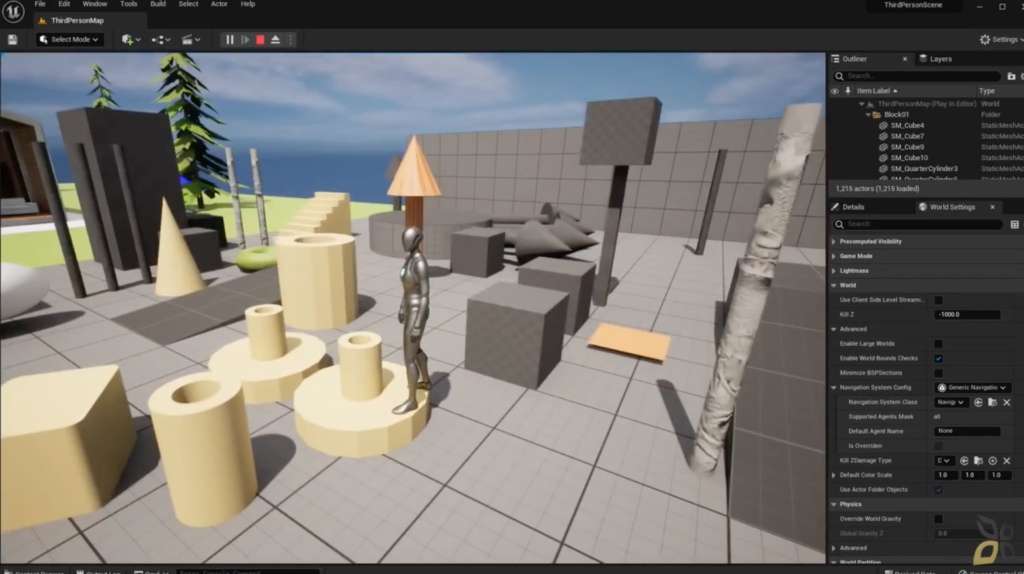
Task: Enable Large Worlds checkbox
Action: click(938, 344)
